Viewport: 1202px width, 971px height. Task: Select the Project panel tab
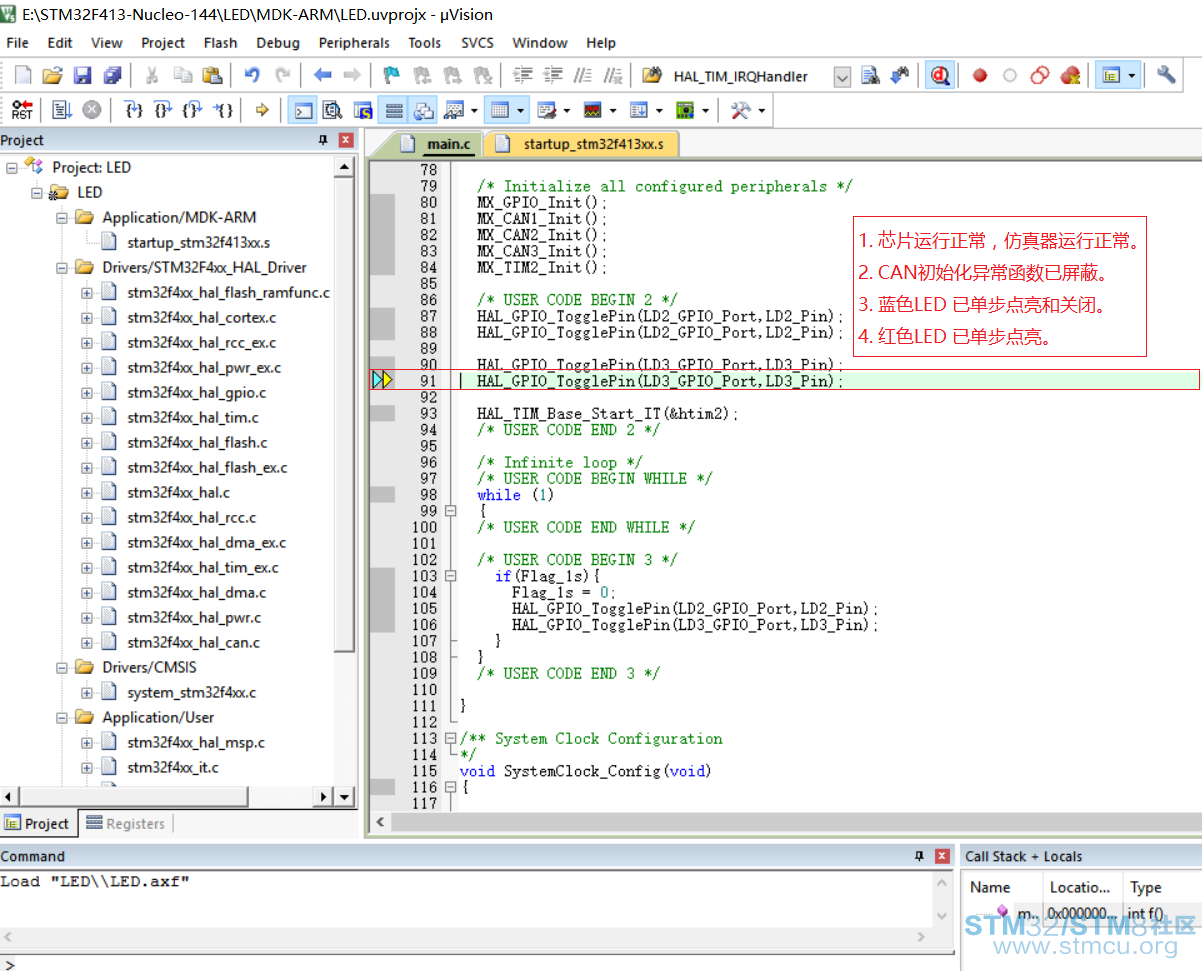pos(37,823)
